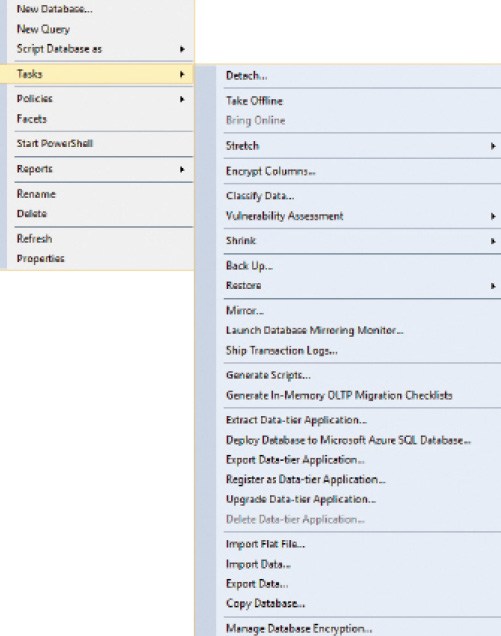Select Ship Transaction Logs... option

[282, 350]
